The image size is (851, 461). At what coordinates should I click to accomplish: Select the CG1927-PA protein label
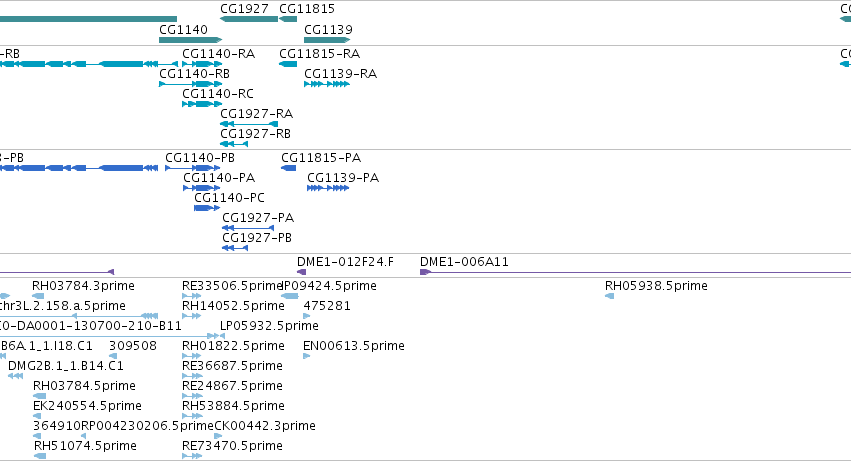click(258, 218)
